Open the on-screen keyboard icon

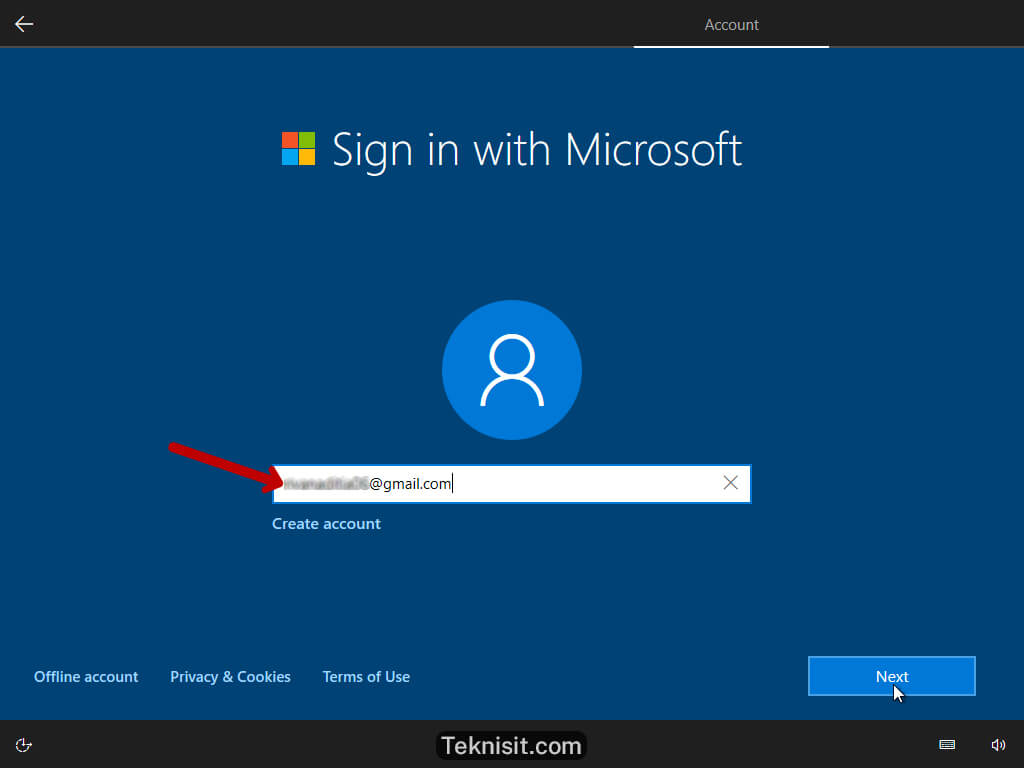(x=947, y=745)
